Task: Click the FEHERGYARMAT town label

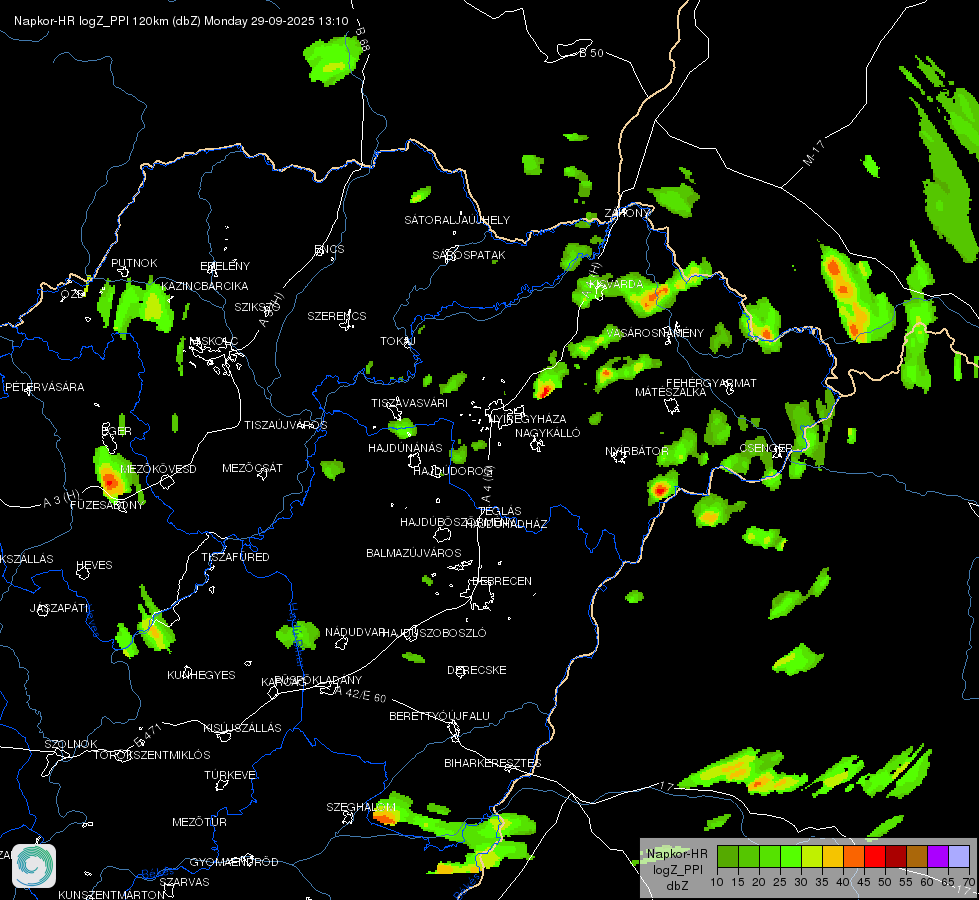Action: (711, 383)
